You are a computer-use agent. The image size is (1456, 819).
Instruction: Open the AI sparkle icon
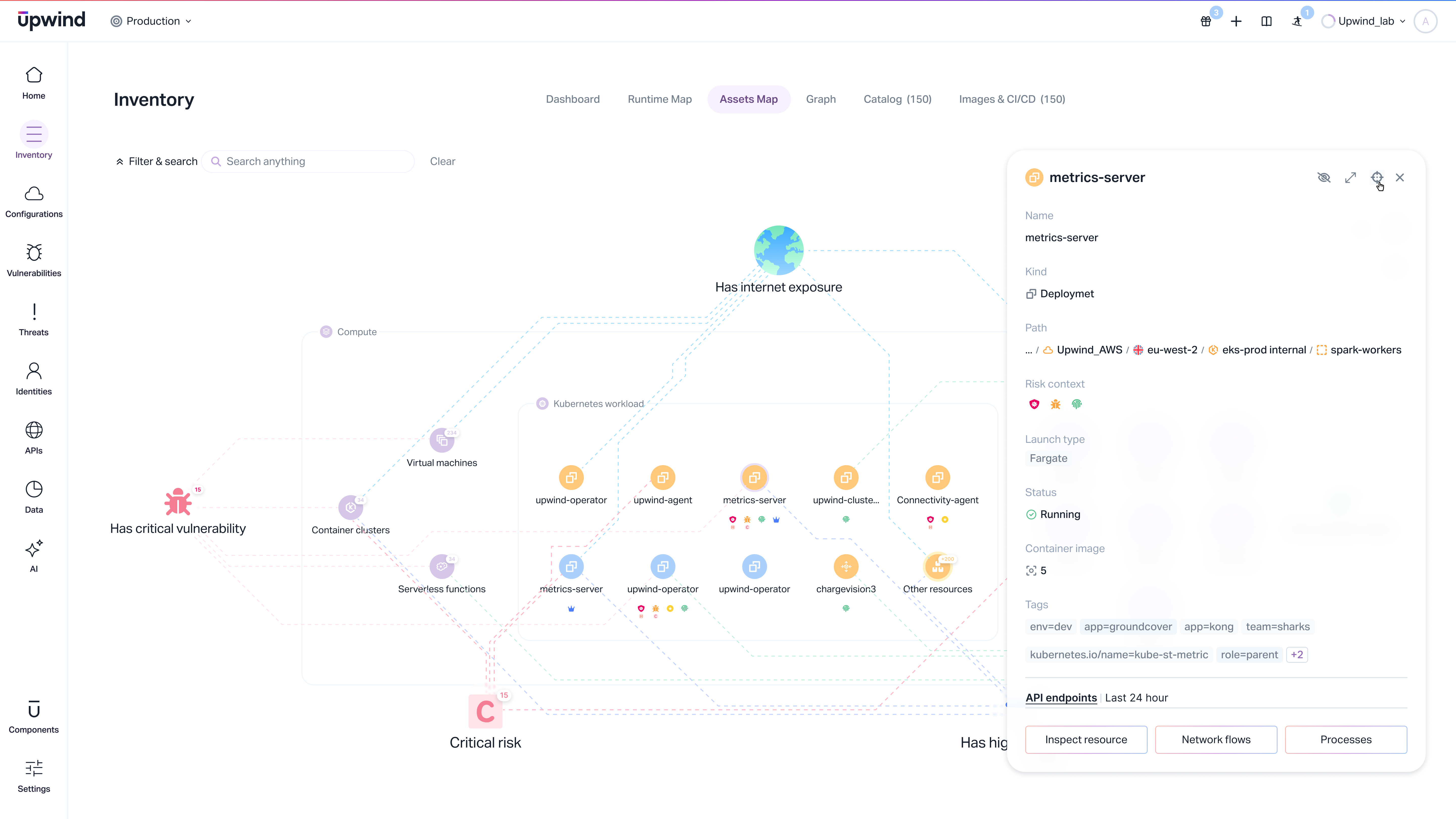(34, 549)
